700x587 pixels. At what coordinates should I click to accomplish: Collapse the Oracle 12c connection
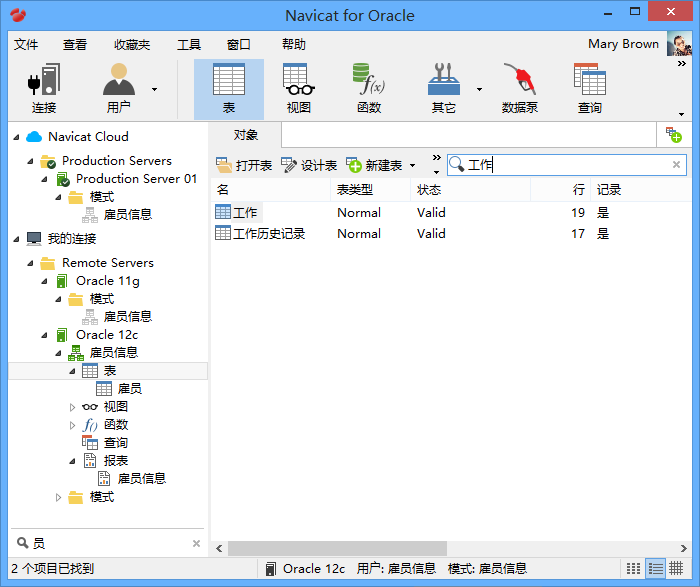(44, 335)
